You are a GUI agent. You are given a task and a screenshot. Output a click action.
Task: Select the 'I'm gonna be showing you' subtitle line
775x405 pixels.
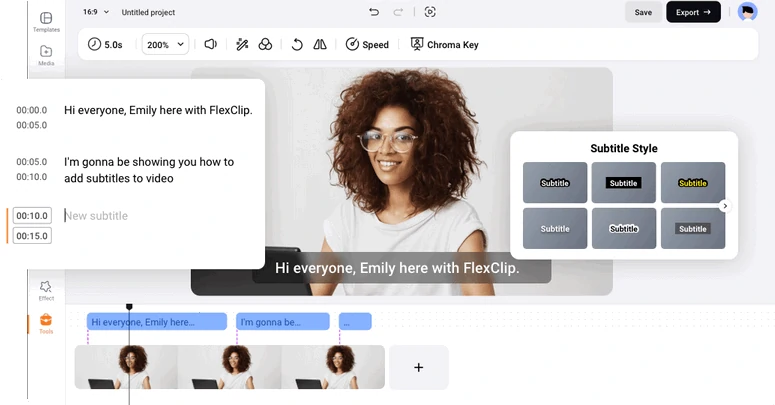(x=149, y=170)
